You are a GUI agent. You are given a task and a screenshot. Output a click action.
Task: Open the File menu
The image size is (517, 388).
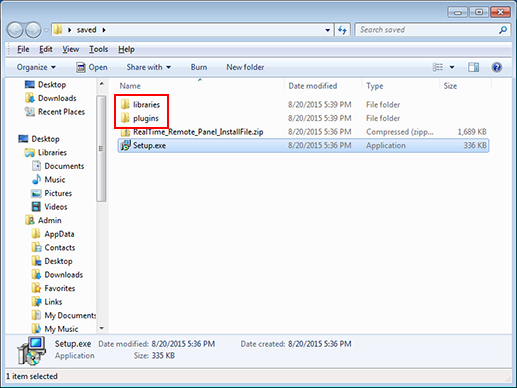click(23, 49)
